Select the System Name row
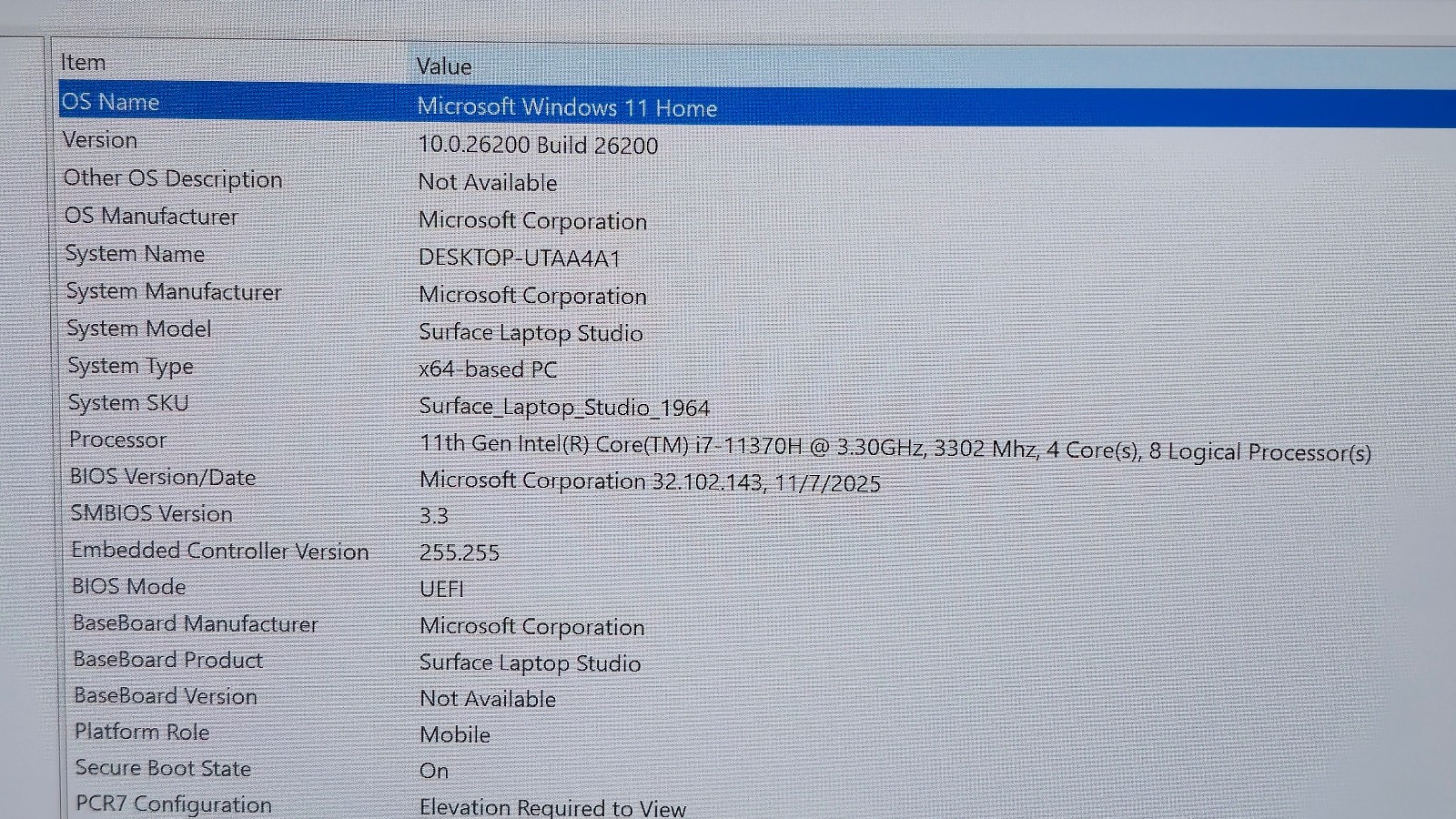Screen dimensions: 1456x819 pos(135,254)
